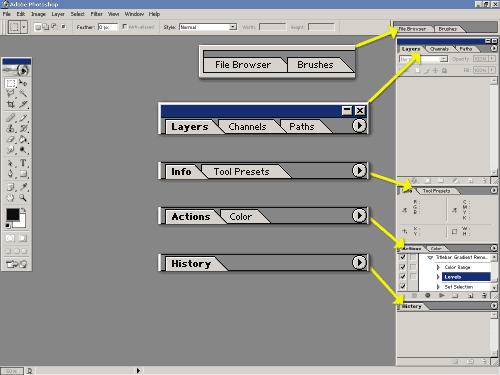Click the Feather input field
This screenshot has height=375, width=500.
point(108,27)
